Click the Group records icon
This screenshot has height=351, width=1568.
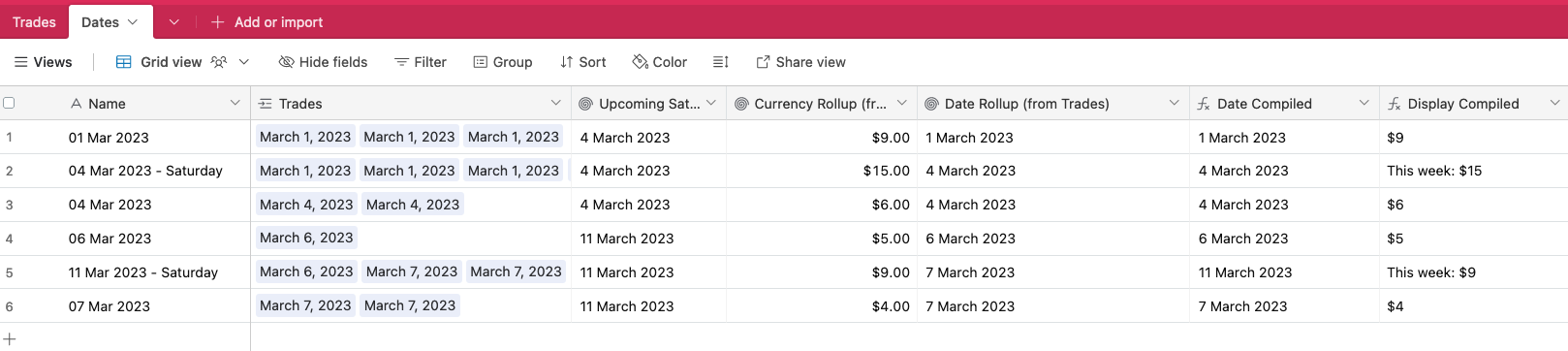(480, 62)
